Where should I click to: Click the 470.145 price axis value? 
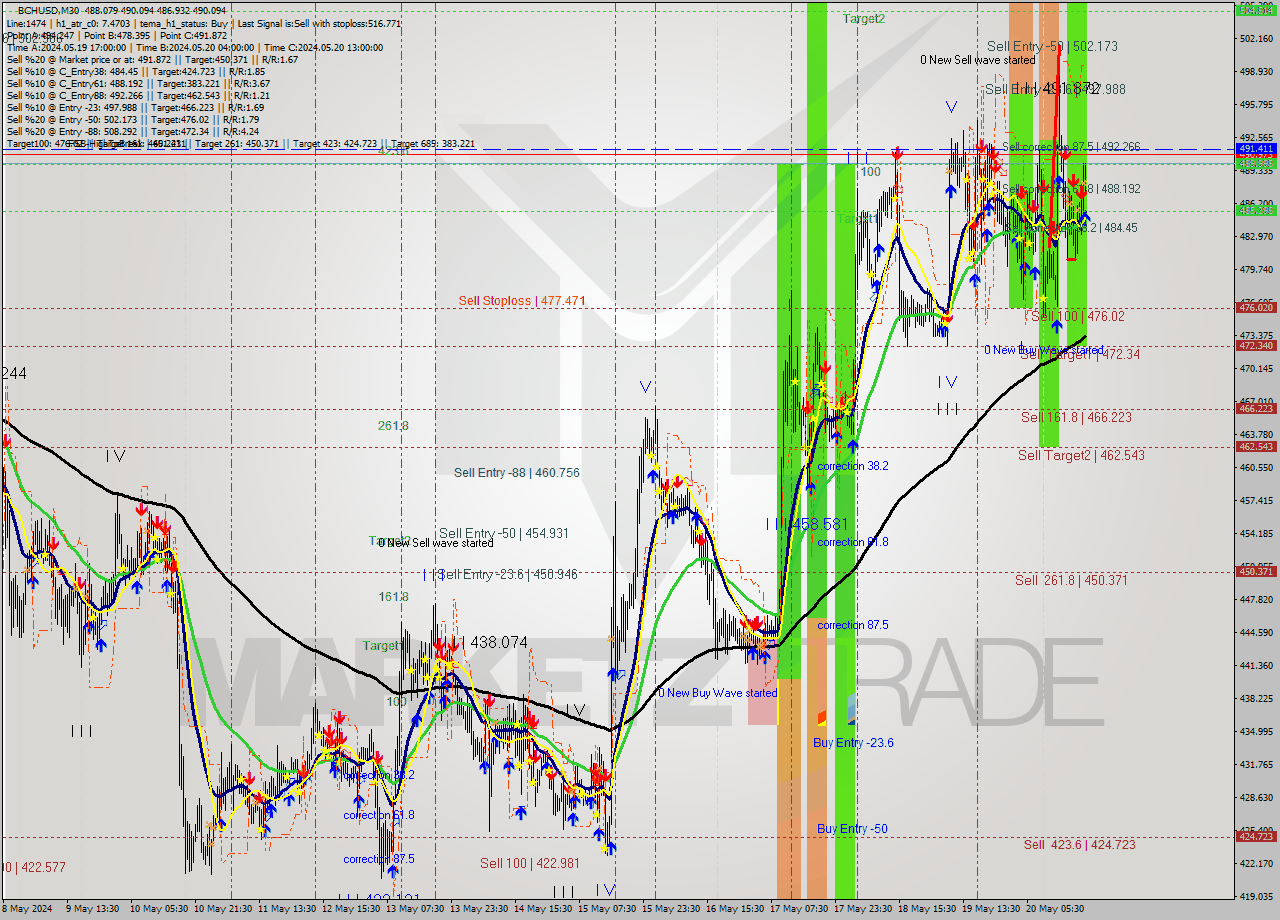click(x=1256, y=368)
